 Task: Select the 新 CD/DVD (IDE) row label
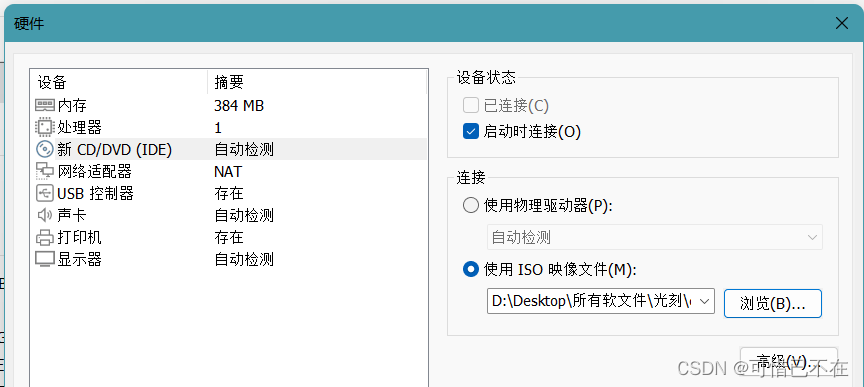pyautogui.click(x=115, y=149)
